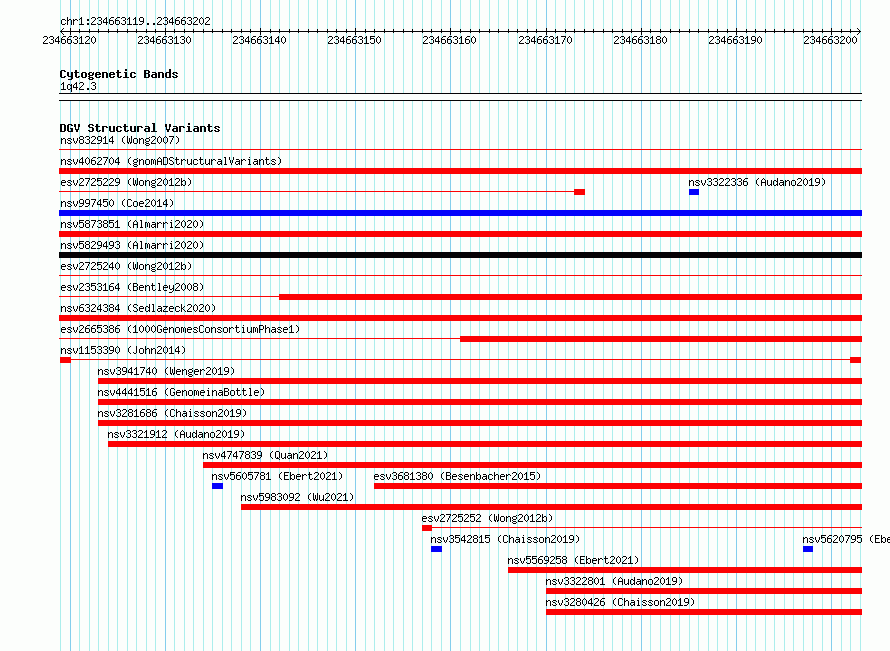
Task: Click the blue nsv997450 Coe2014 bar
Action: coord(460,213)
